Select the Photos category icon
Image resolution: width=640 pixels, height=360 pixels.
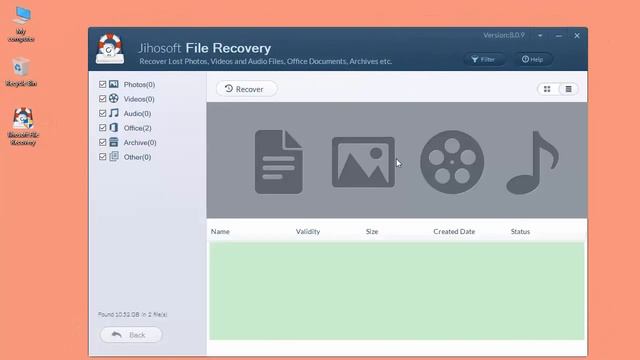point(114,84)
